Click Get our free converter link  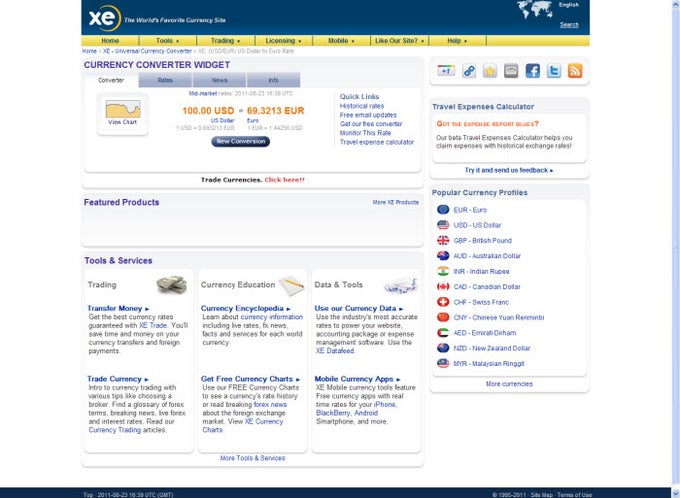[x=371, y=124]
